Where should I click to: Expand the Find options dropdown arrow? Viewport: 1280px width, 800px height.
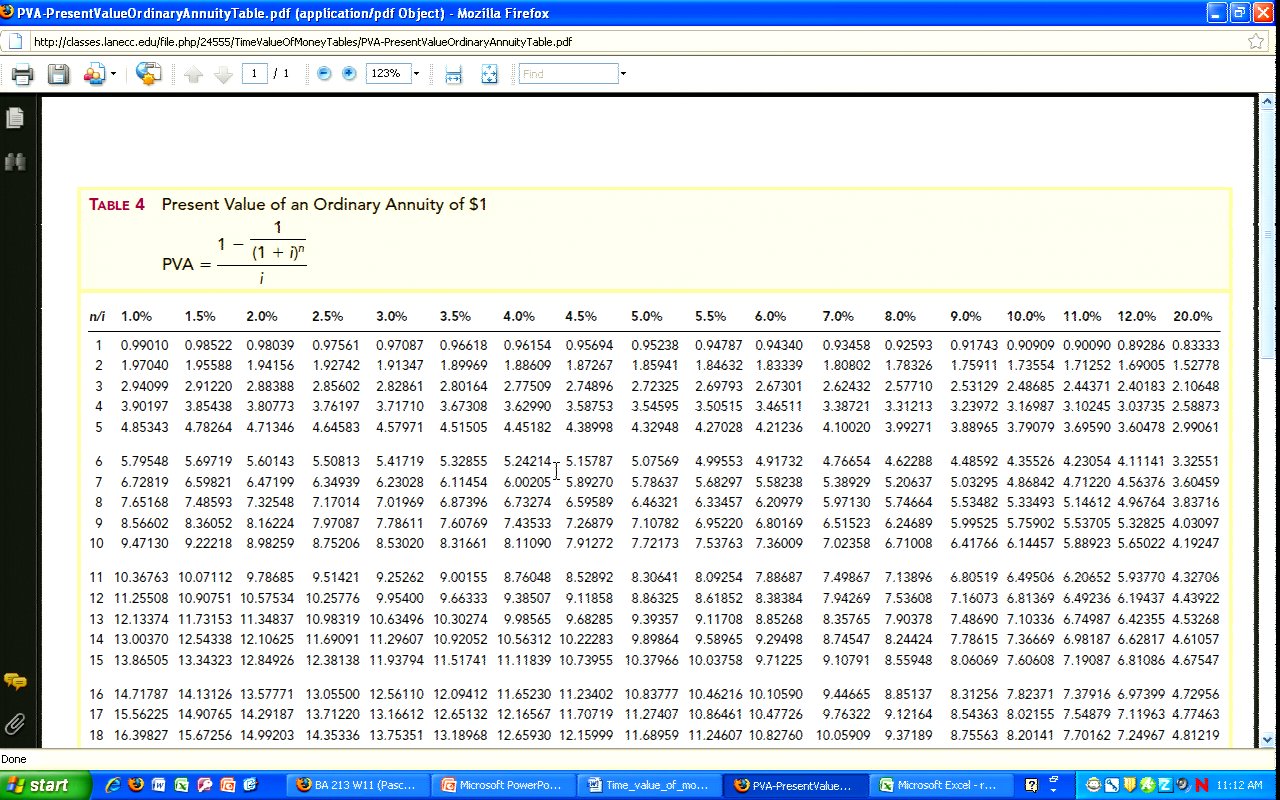[623, 74]
